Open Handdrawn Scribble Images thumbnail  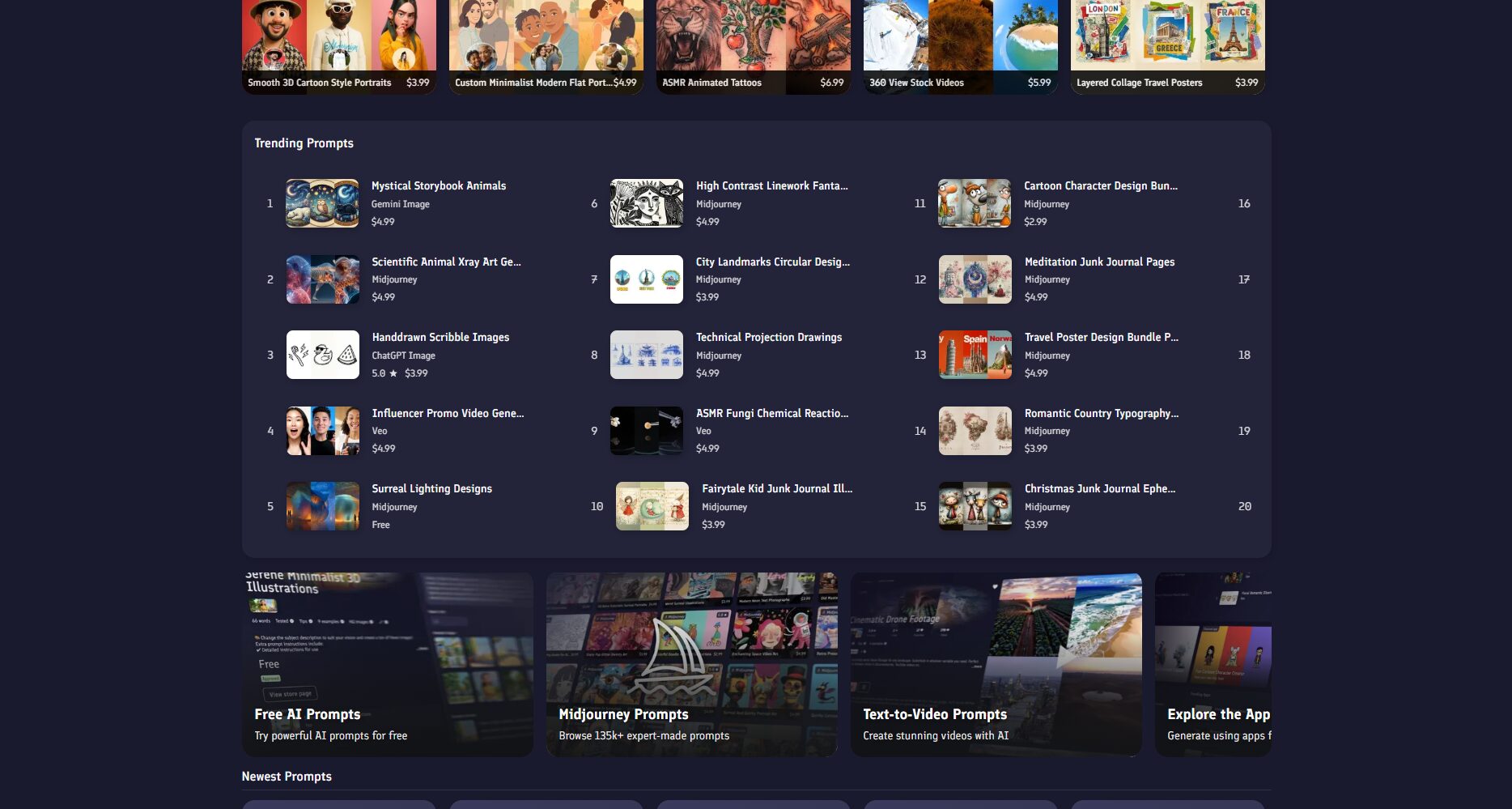tap(322, 355)
